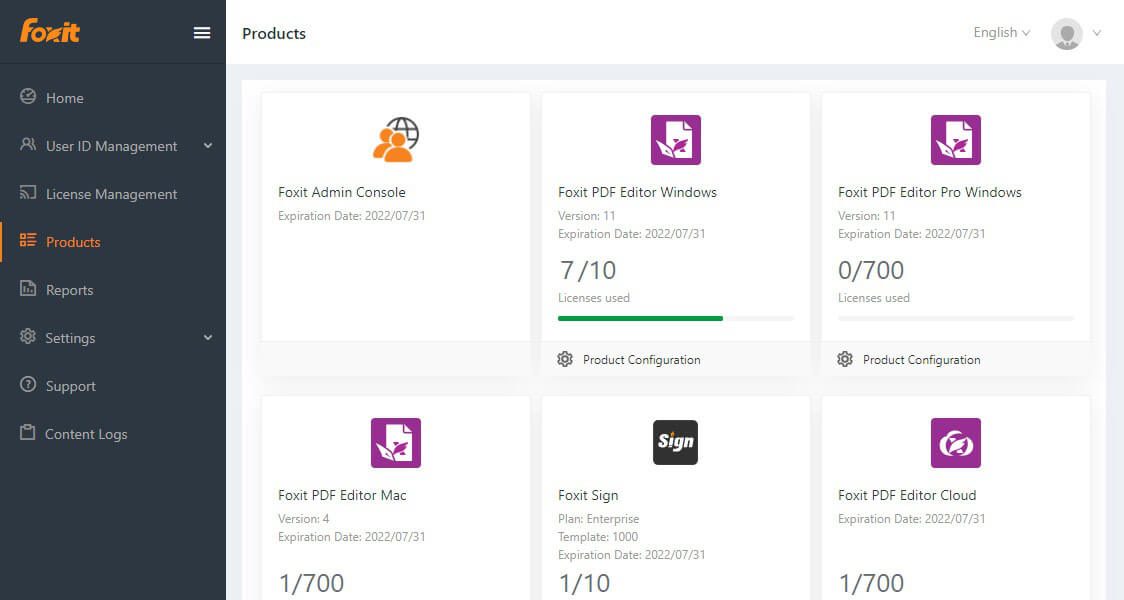Collapse the User ID Management section
Viewport: 1124px width, 600px height.
(x=208, y=145)
